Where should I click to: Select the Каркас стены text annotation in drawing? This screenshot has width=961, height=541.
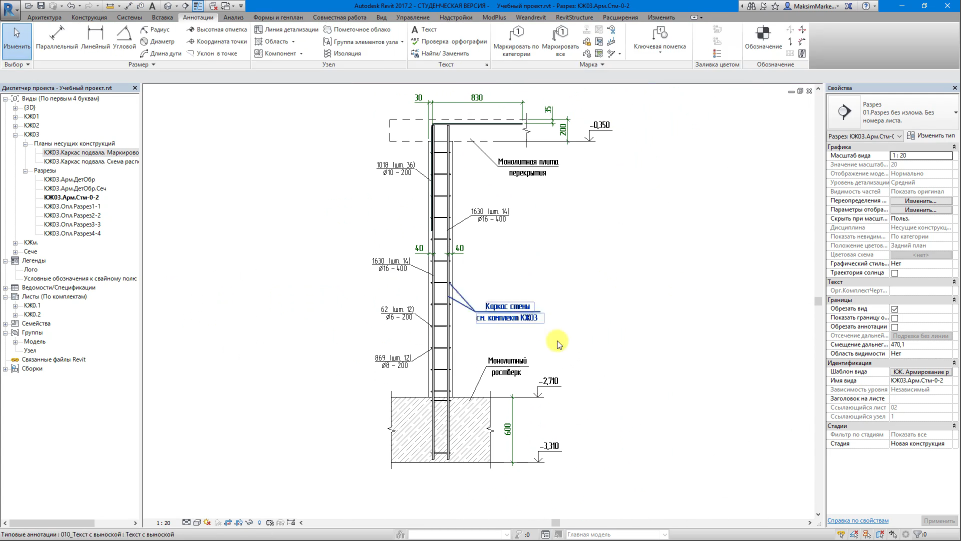pyautogui.click(x=507, y=306)
